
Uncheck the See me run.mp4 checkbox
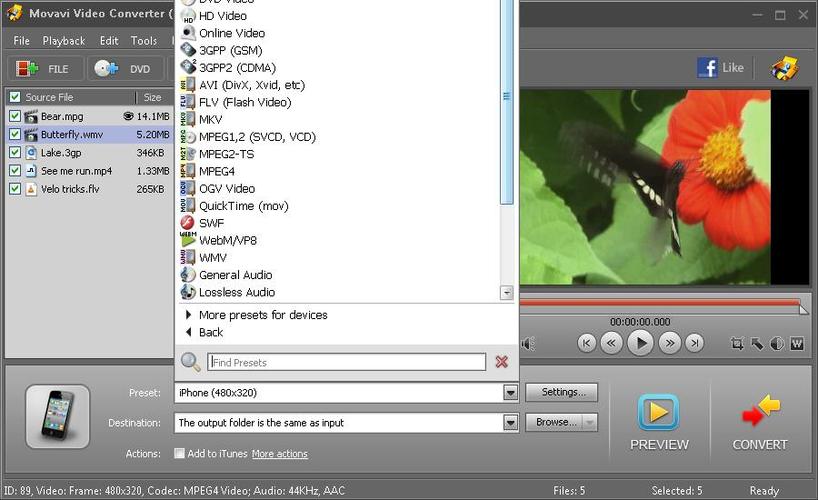tap(15, 171)
